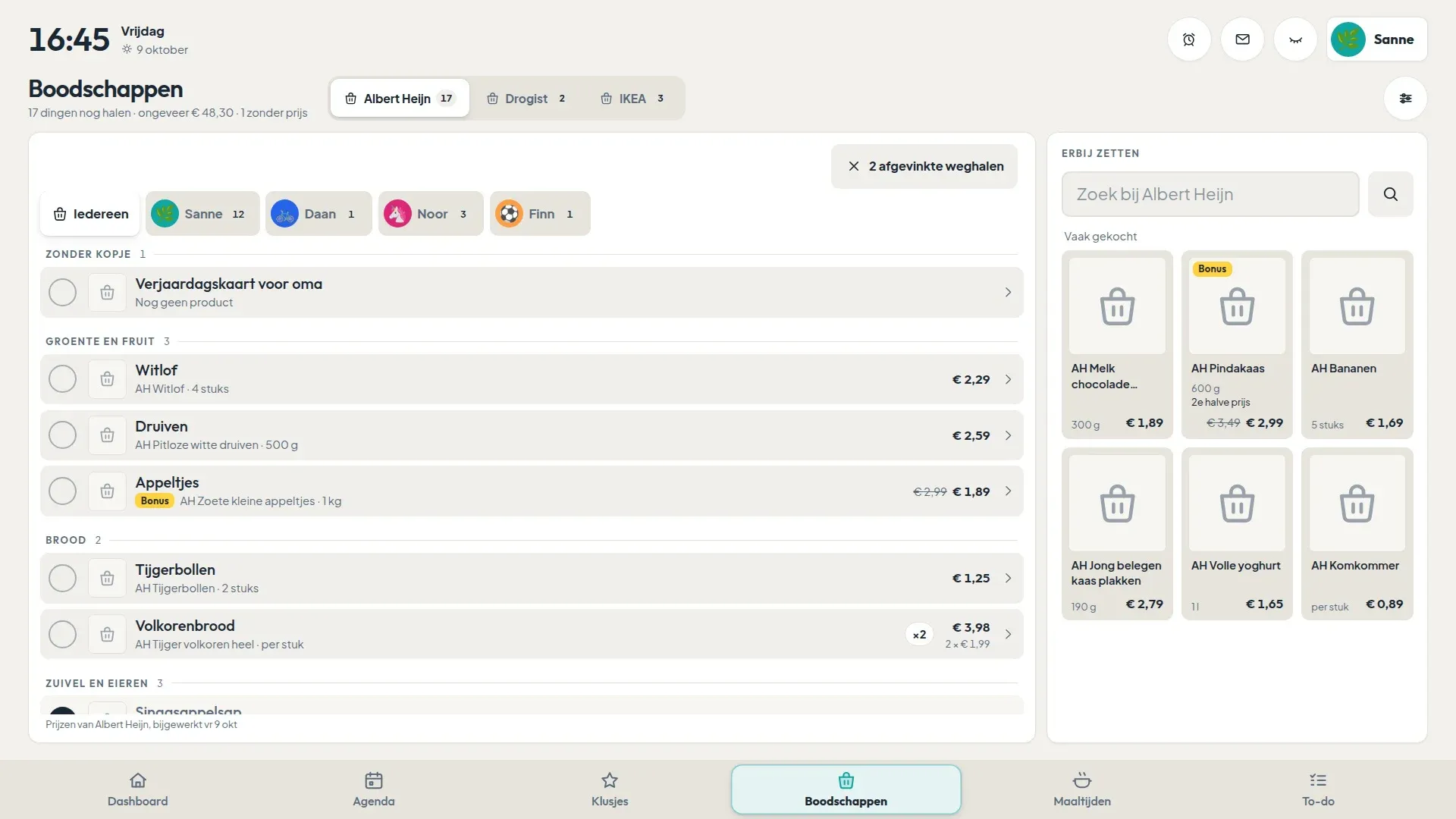Add AH Komkommer product card
Screen dimensions: 1456x819
[1357, 534]
